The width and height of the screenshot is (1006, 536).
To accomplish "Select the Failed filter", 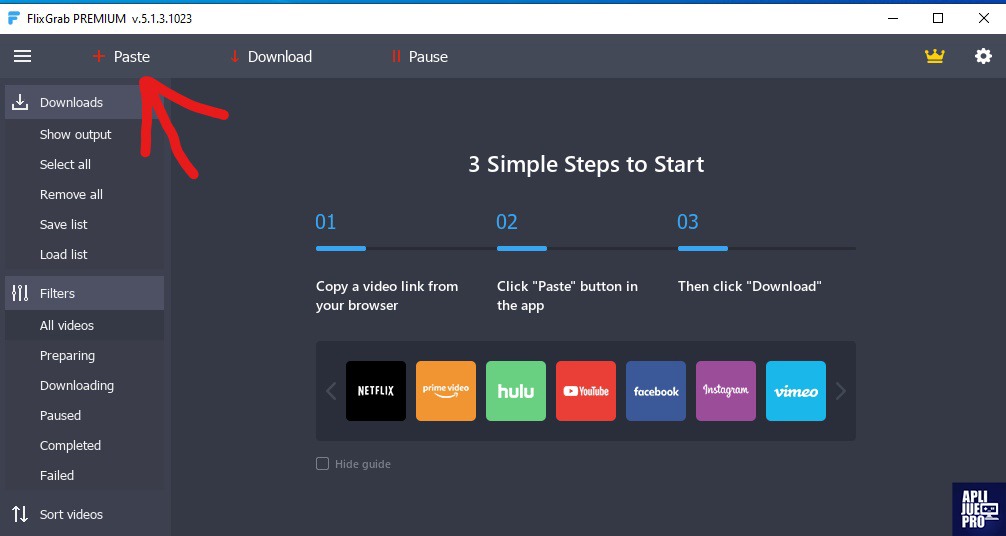I will [57, 476].
